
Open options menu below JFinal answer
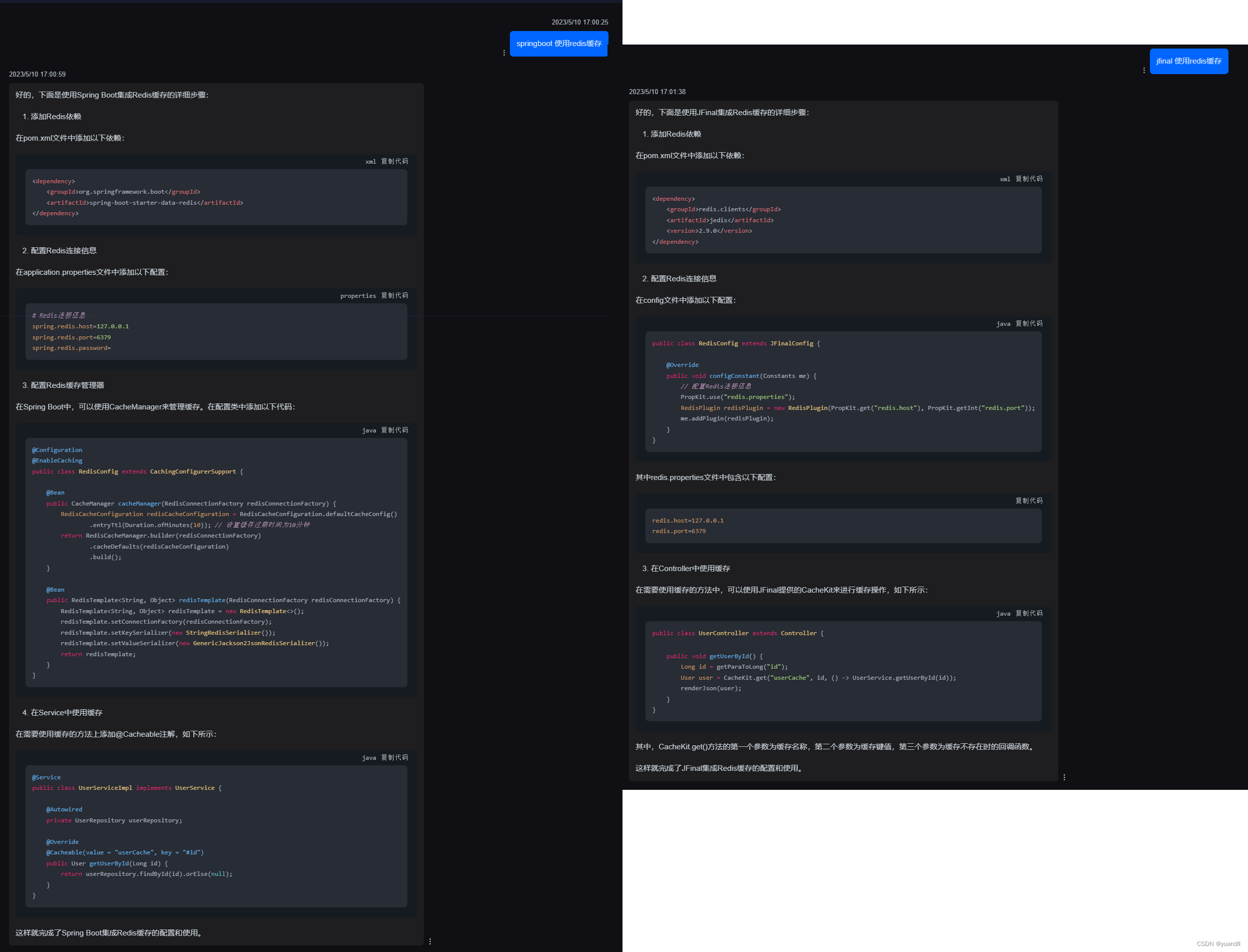click(1064, 777)
